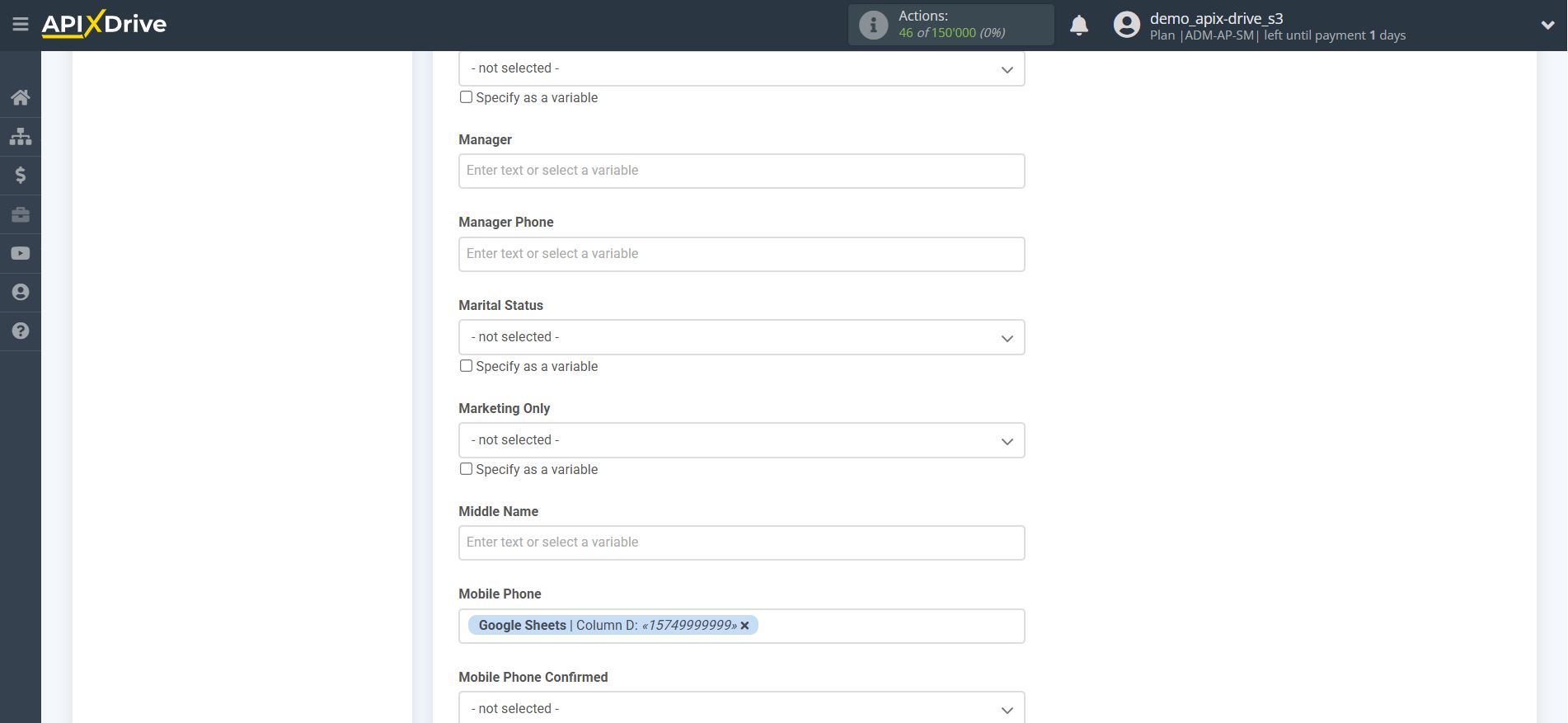Check Specify as a variable under Marketing Only
This screenshot has height=723, width=1568.
click(x=466, y=469)
